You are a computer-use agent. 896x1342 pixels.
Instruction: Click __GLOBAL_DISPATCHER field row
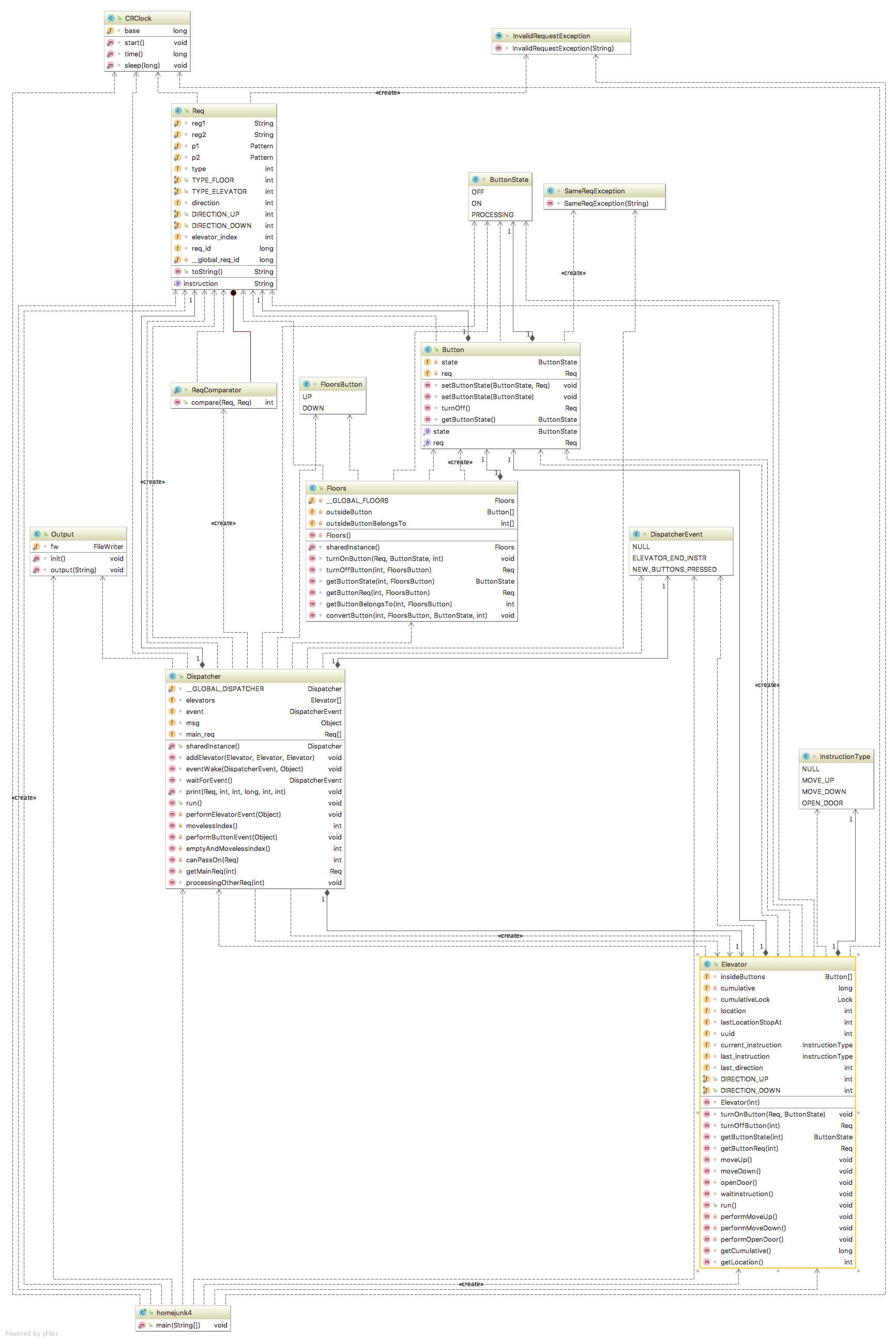pyautogui.click(x=255, y=689)
